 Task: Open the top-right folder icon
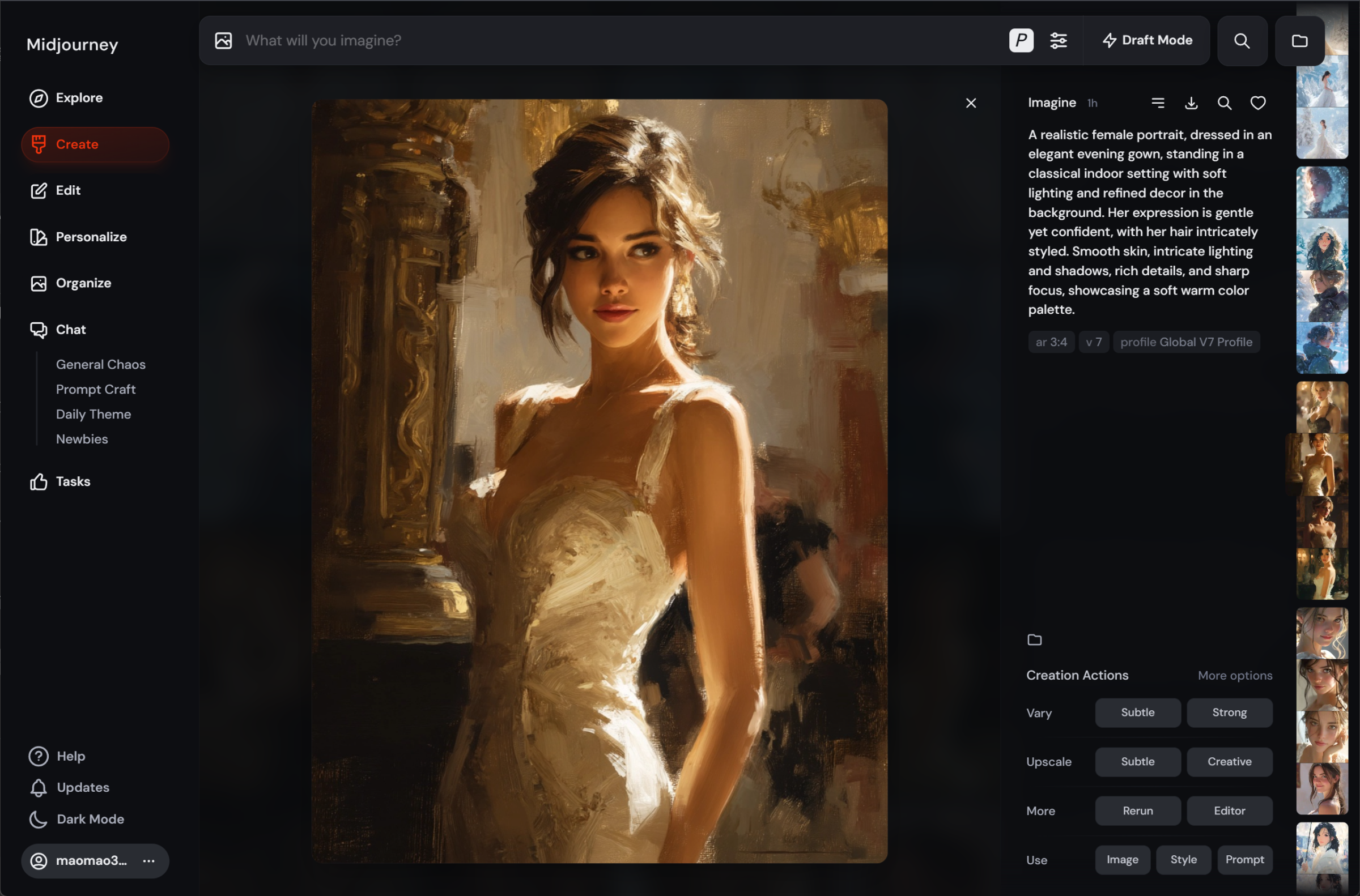[x=1299, y=41]
